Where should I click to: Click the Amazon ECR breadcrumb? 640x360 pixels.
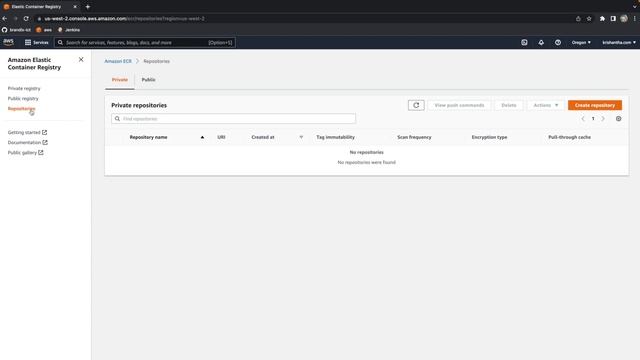(118, 61)
